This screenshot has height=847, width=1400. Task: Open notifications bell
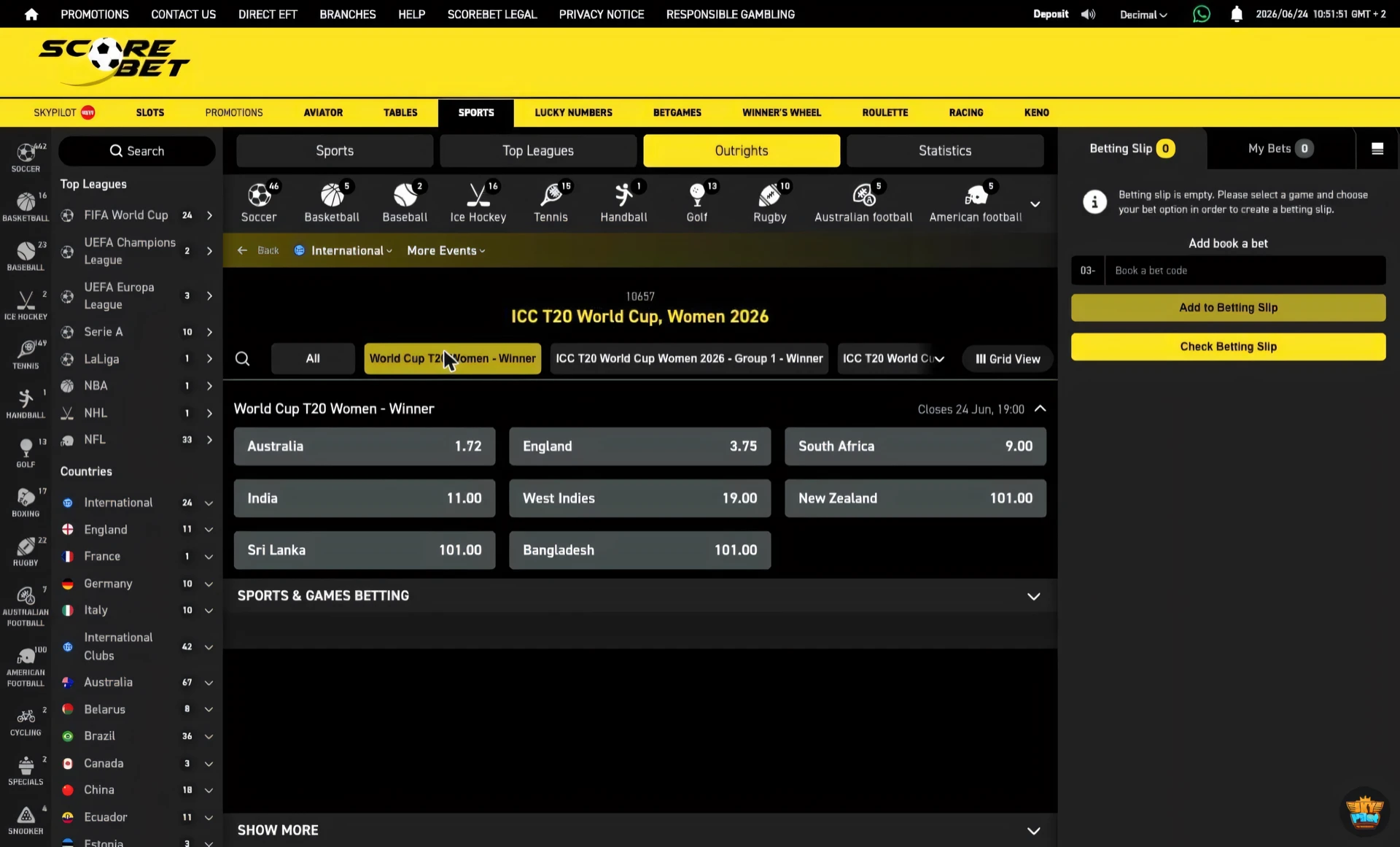(1237, 15)
